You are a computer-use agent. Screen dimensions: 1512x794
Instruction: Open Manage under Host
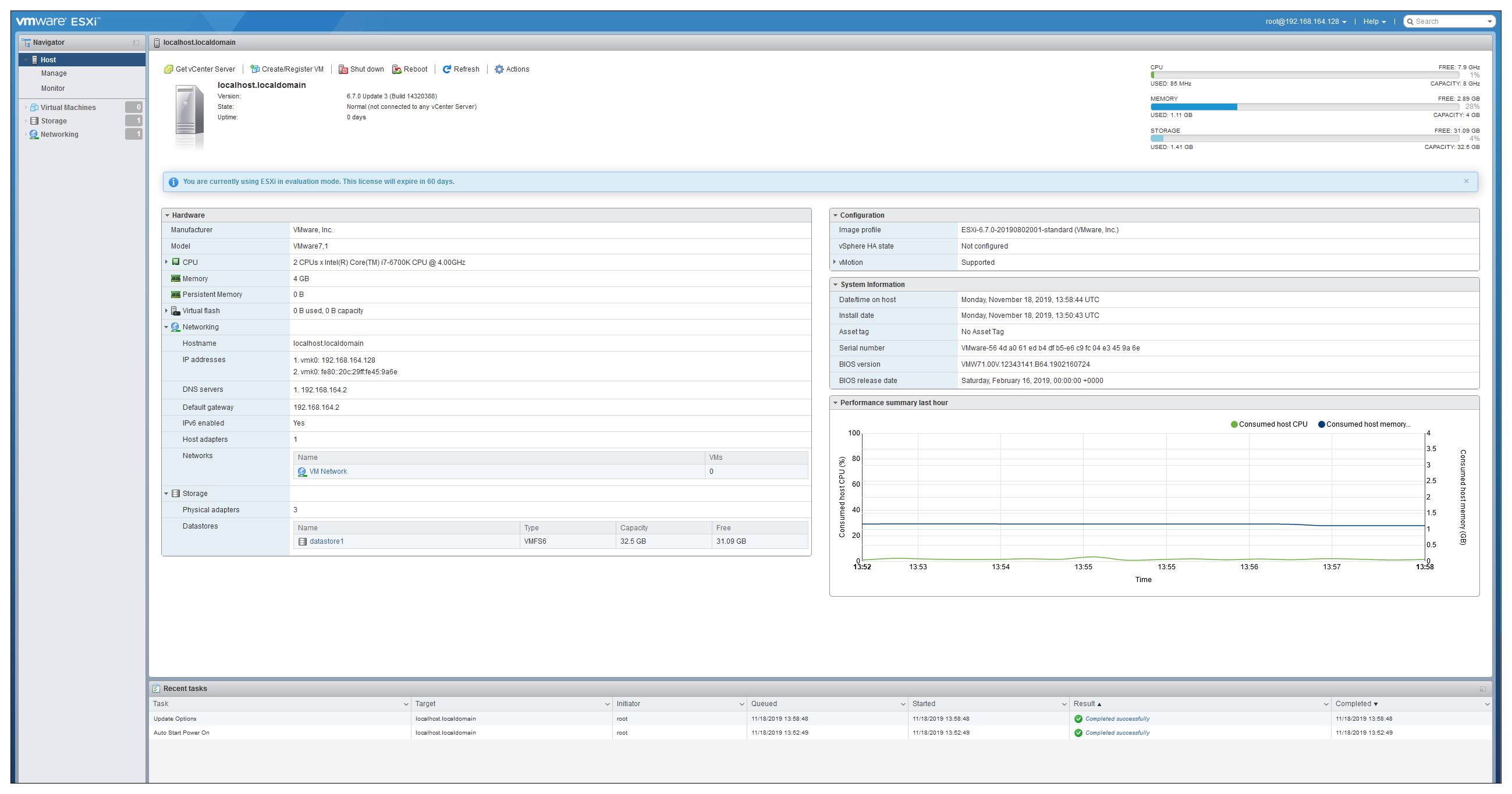coord(54,73)
